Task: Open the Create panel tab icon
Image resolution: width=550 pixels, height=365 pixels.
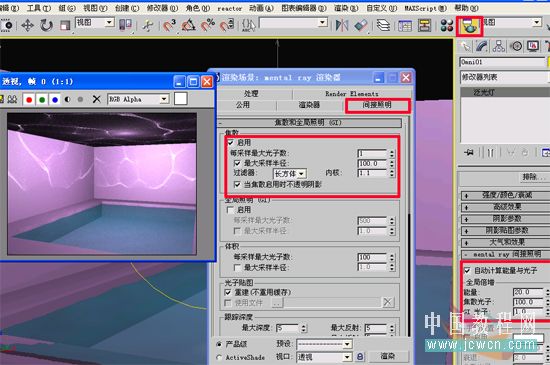Action: pyautogui.click(x=465, y=47)
